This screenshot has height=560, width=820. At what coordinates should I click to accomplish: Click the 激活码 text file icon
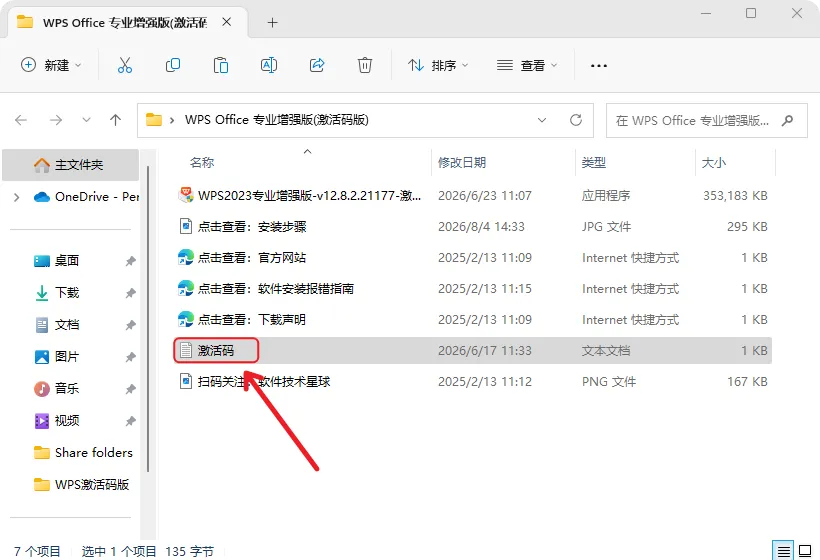pyautogui.click(x=186, y=350)
